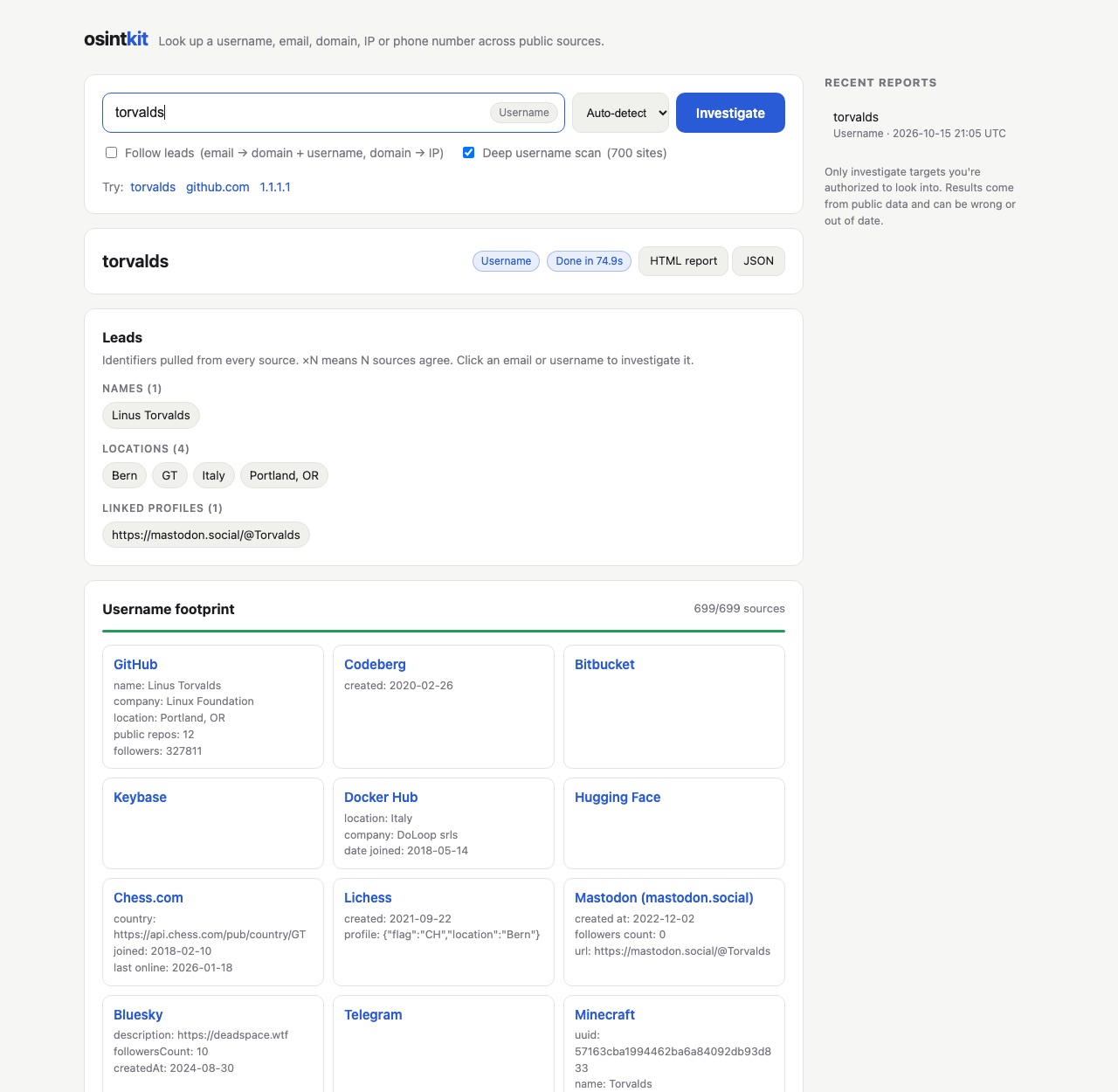
Task: Open the torvalds recent report
Action: tap(920, 125)
